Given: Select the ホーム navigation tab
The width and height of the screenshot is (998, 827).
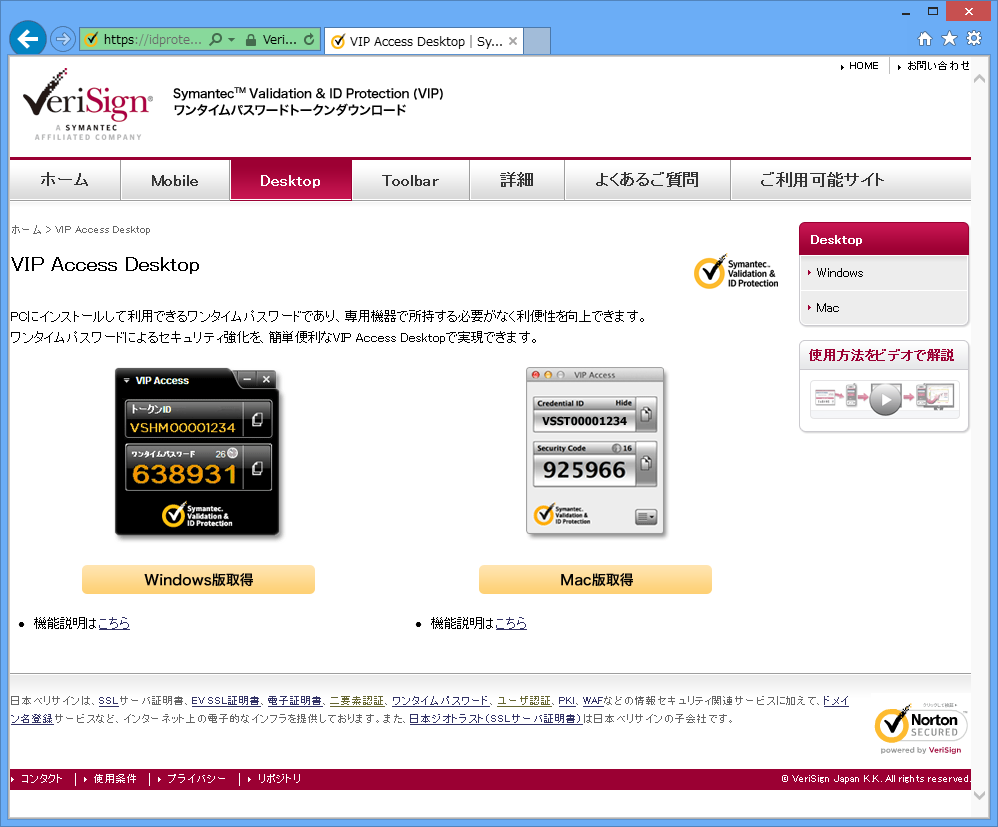Looking at the screenshot, I should pyautogui.click(x=65, y=180).
